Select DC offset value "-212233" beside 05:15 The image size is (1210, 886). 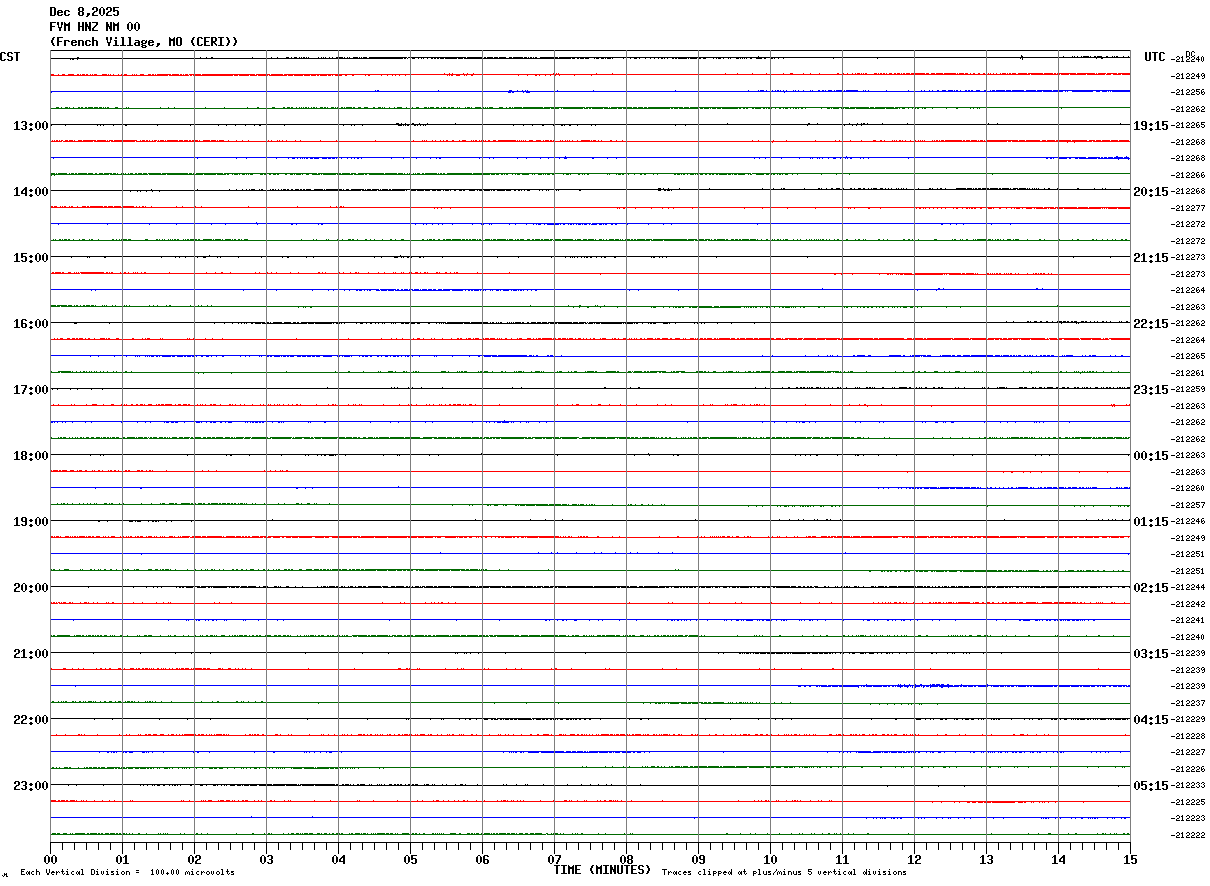[1187, 786]
